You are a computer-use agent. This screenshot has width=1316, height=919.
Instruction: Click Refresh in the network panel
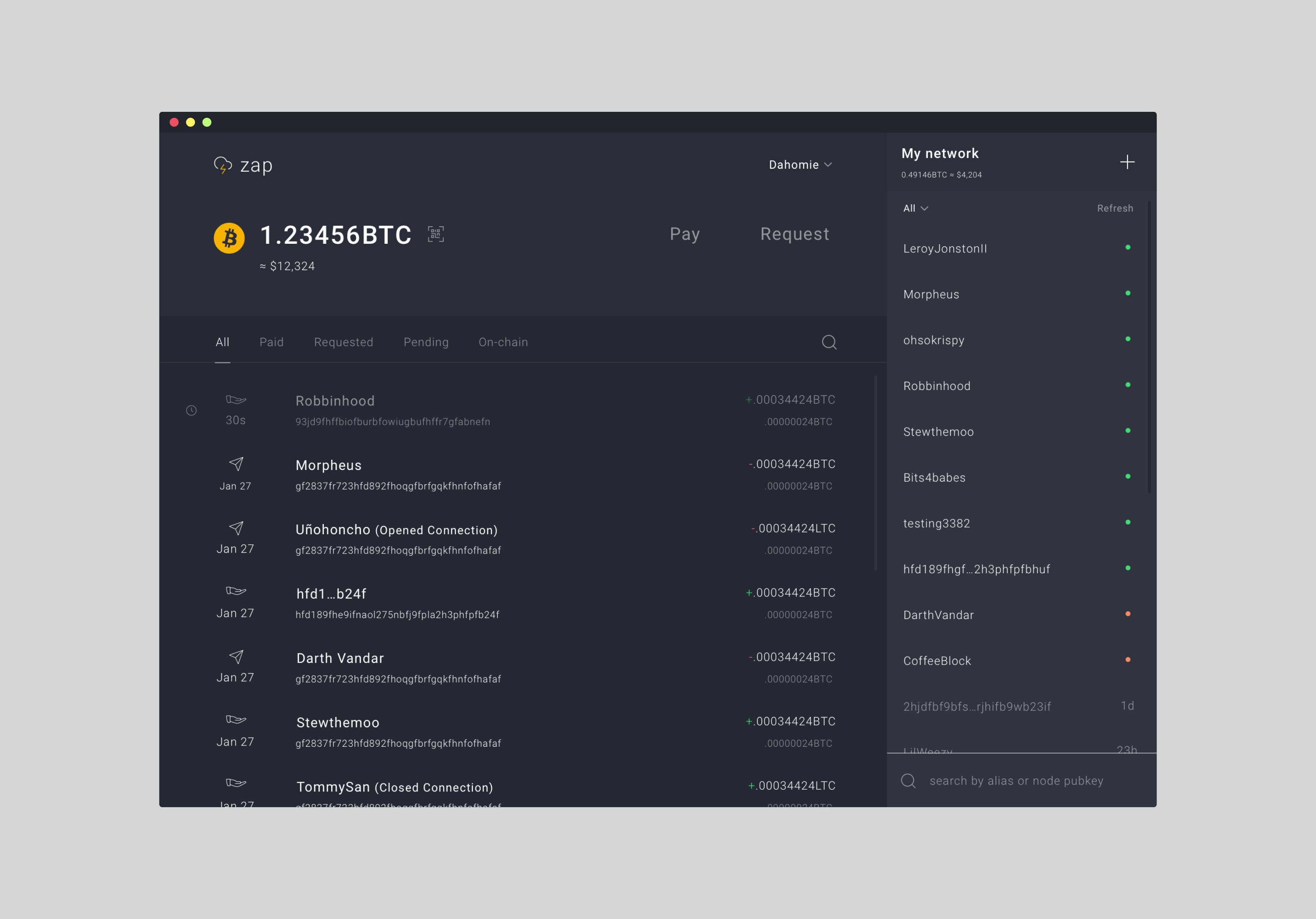(x=1114, y=209)
